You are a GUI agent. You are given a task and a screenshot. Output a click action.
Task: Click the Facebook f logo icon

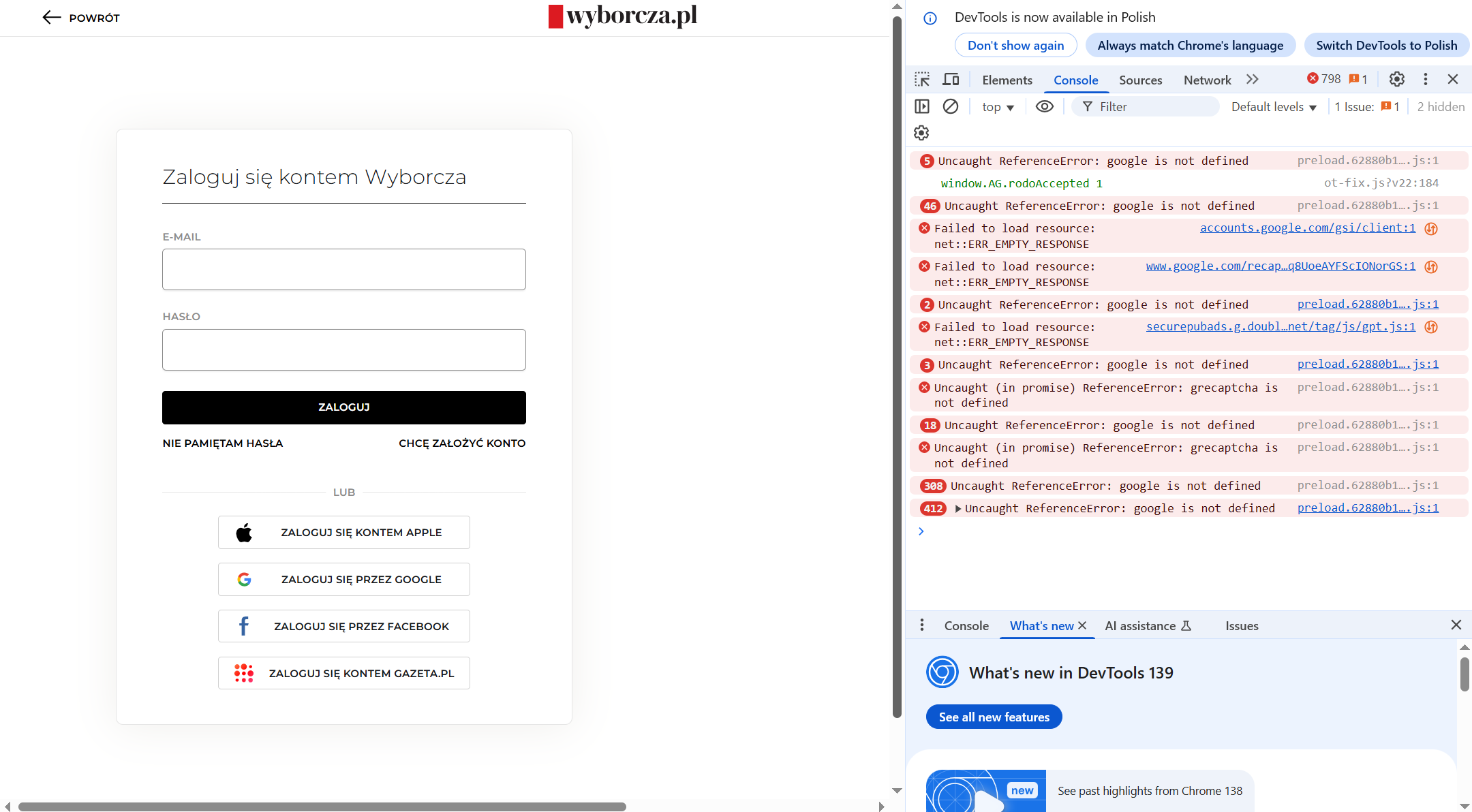[x=244, y=626]
